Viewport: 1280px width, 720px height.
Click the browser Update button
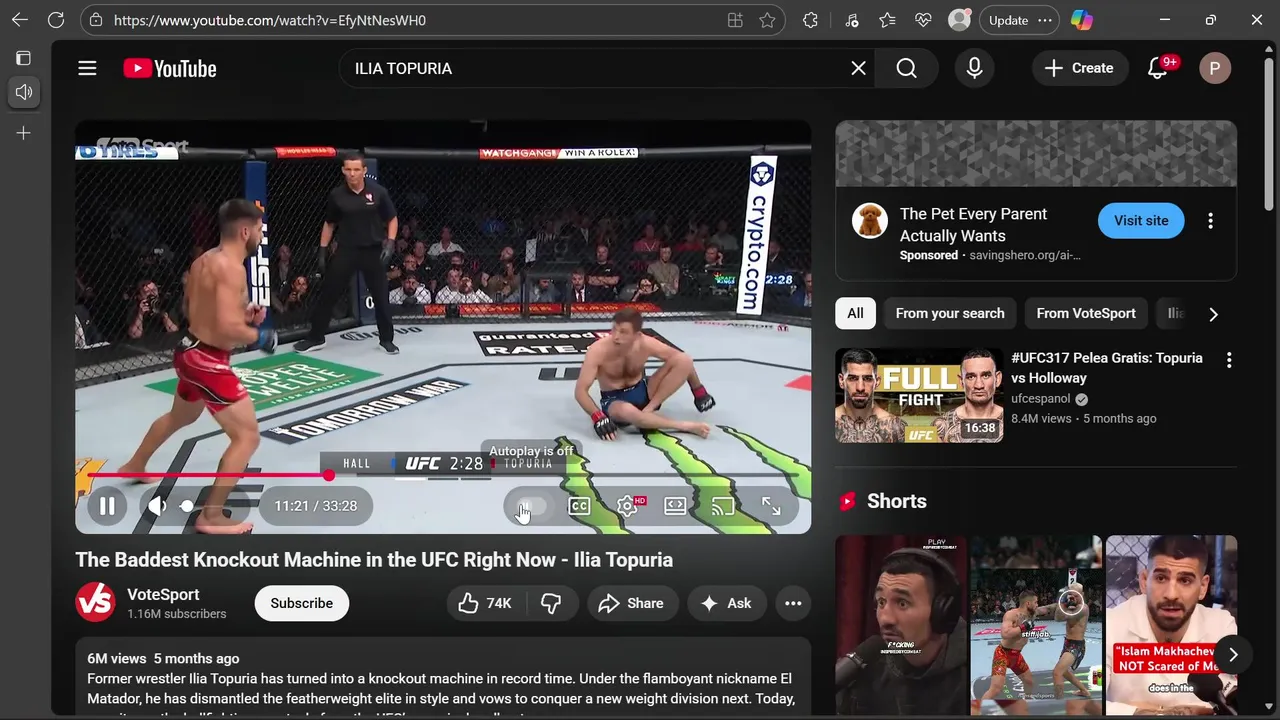(x=1019, y=20)
